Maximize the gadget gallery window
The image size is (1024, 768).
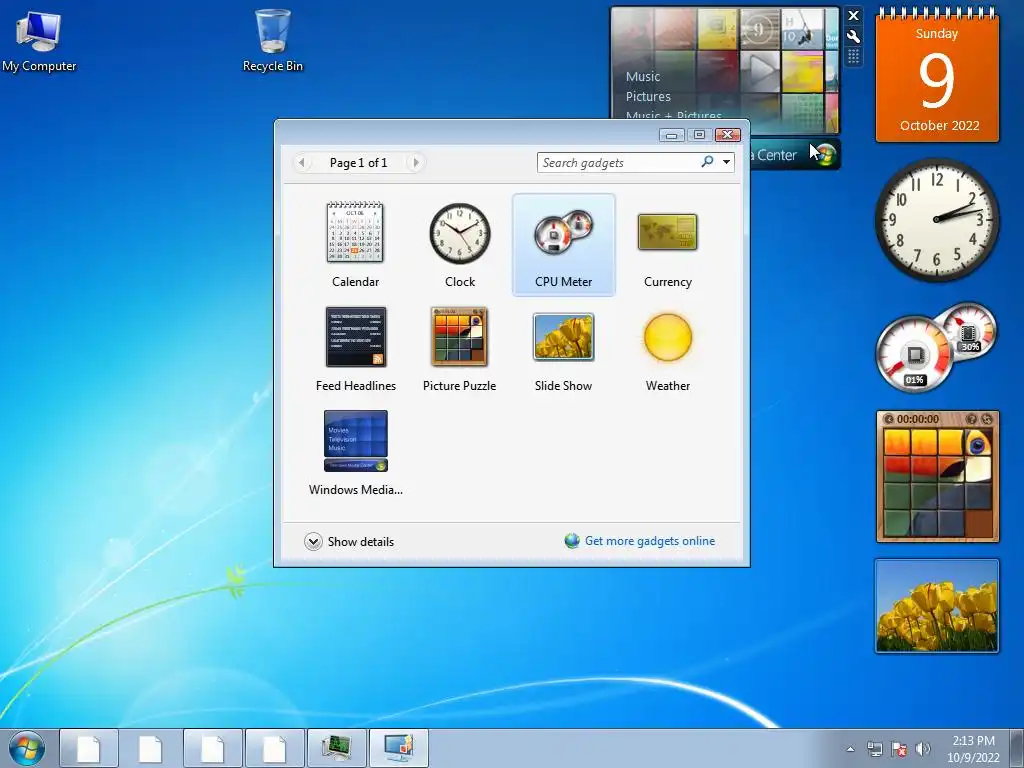click(699, 135)
